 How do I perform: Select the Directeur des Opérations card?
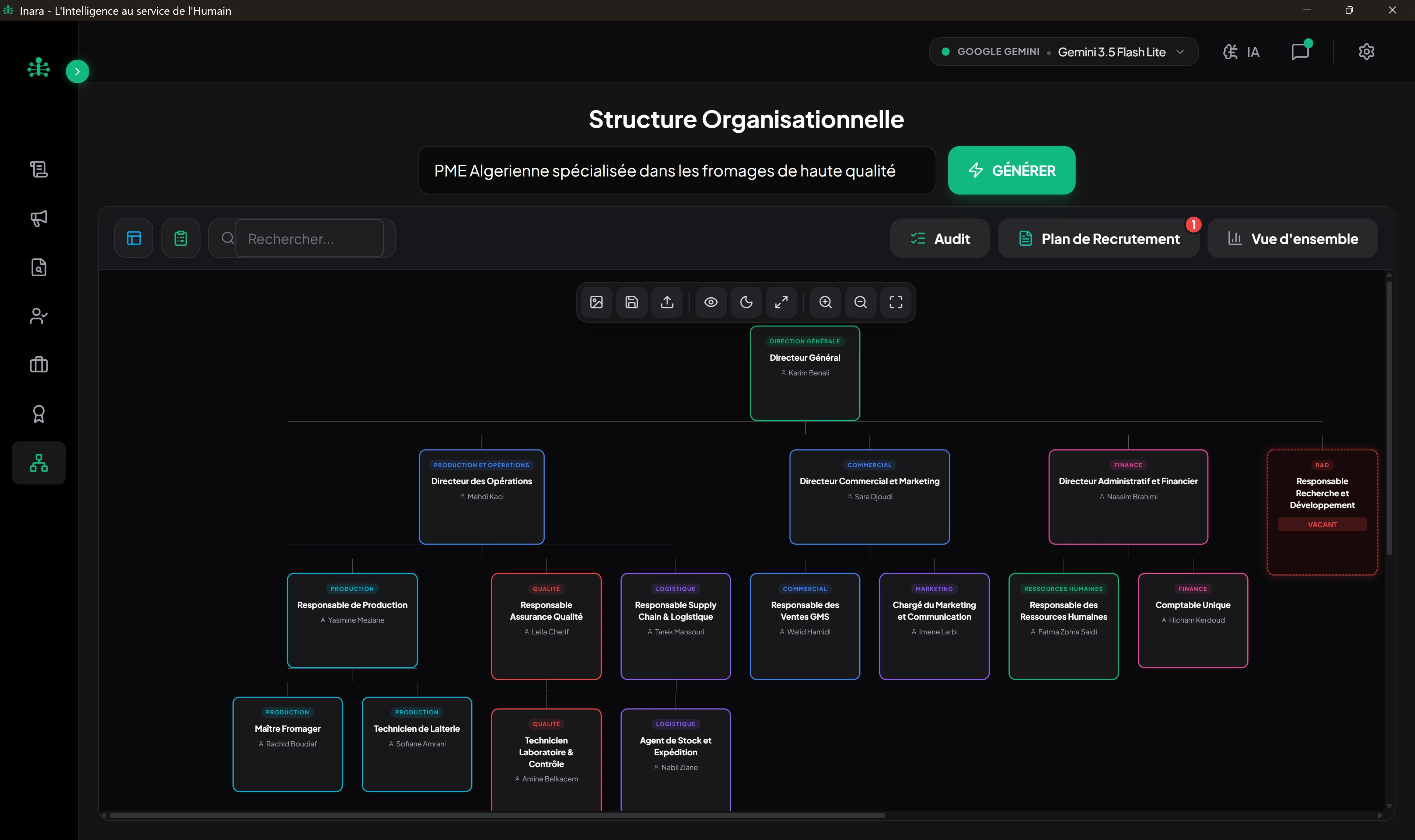(x=482, y=497)
